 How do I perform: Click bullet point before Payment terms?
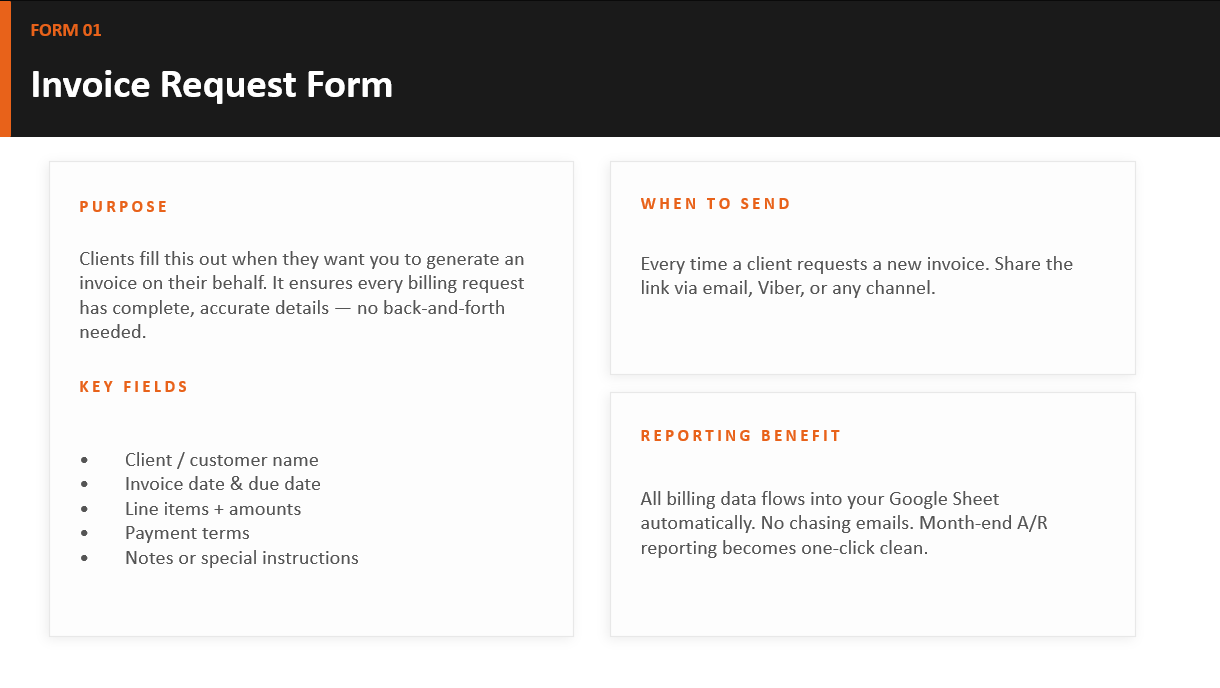pos(84,534)
